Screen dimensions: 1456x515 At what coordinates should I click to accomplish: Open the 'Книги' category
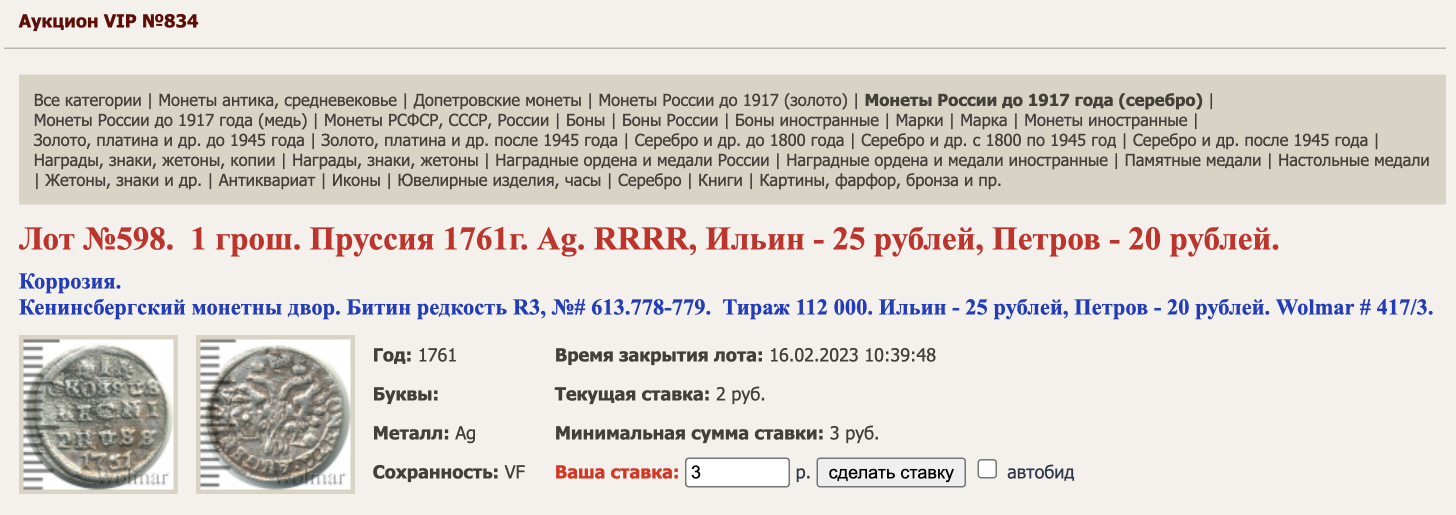click(x=719, y=181)
